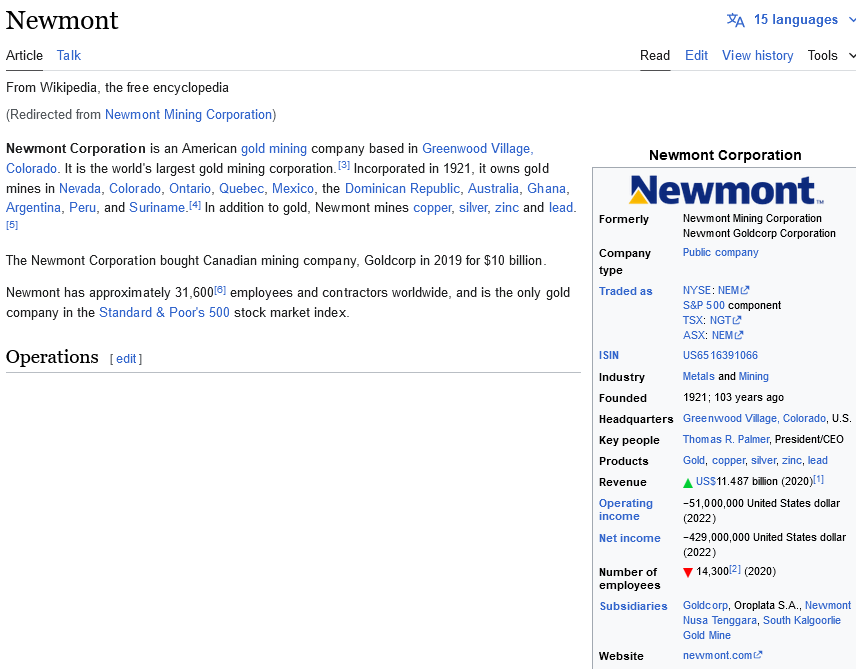Screen dimensions: 856x669
Task: Open the Subsidiaries label link
Action: [633, 606]
